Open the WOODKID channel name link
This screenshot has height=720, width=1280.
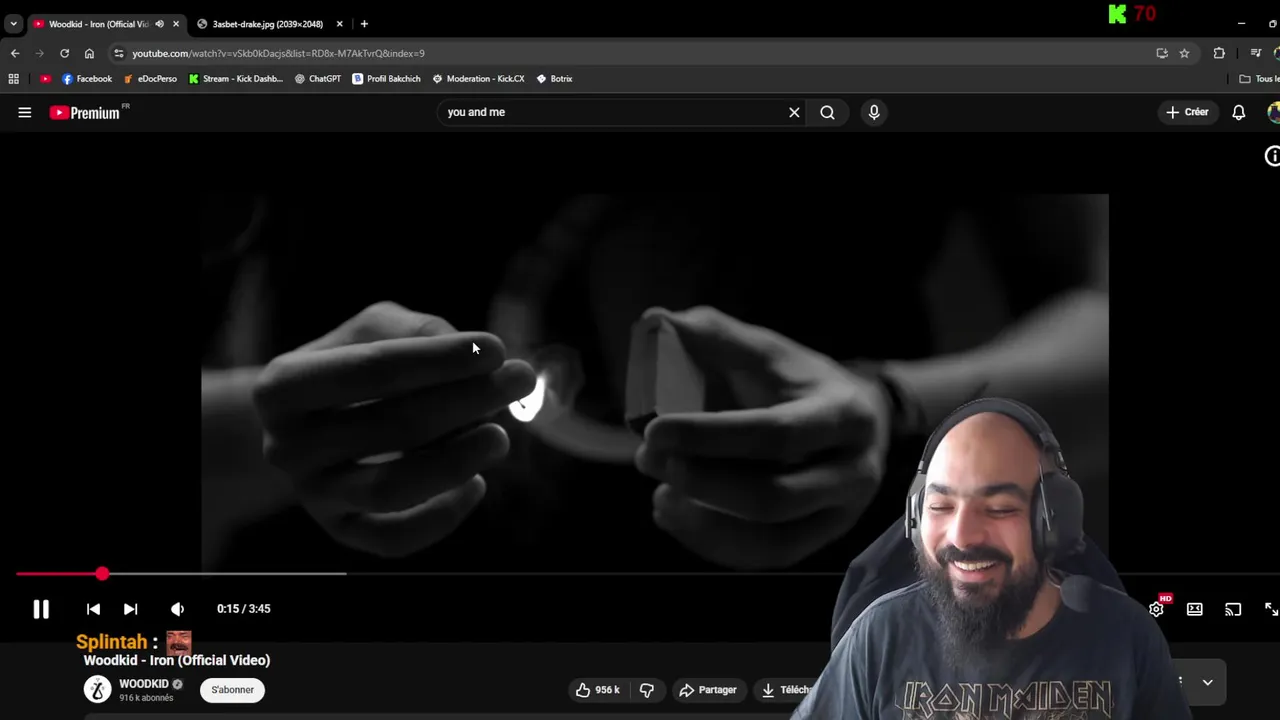pyautogui.click(x=143, y=684)
